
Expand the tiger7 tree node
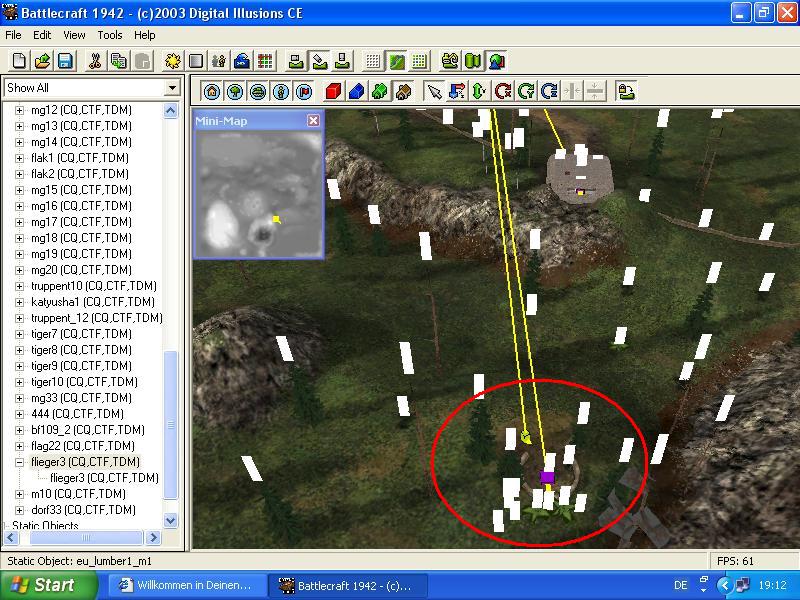(19, 334)
